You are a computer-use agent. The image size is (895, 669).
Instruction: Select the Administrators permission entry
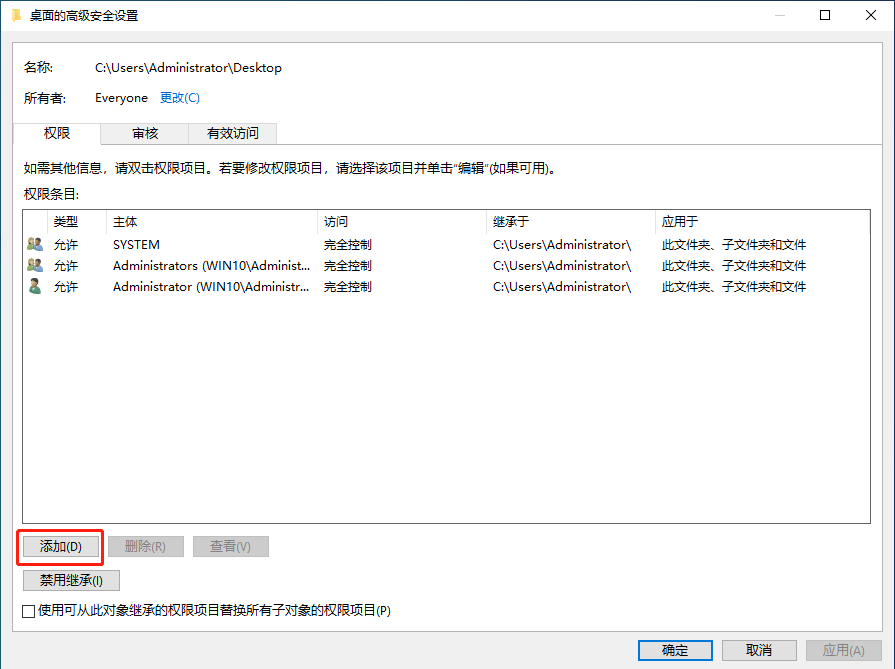(200, 265)
